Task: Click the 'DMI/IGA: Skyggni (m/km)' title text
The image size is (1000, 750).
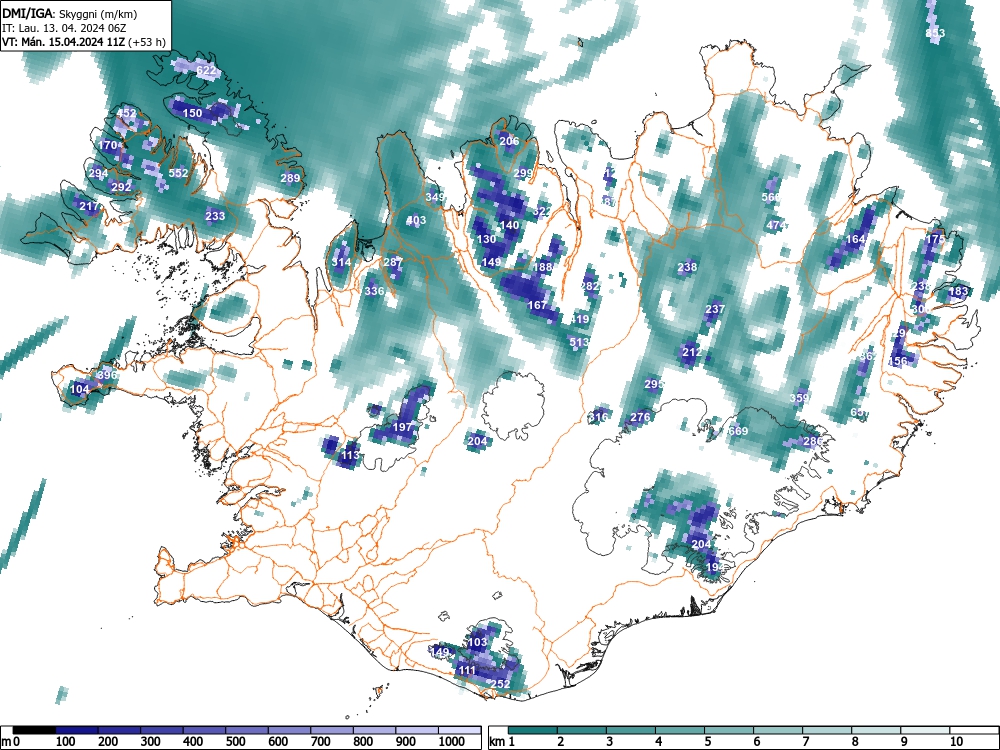Action: click(70, 13)
